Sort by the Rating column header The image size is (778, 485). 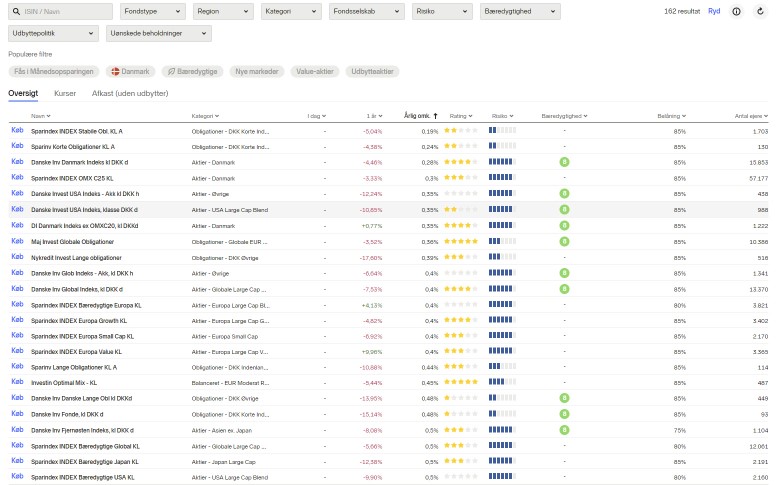click(461, 116)
